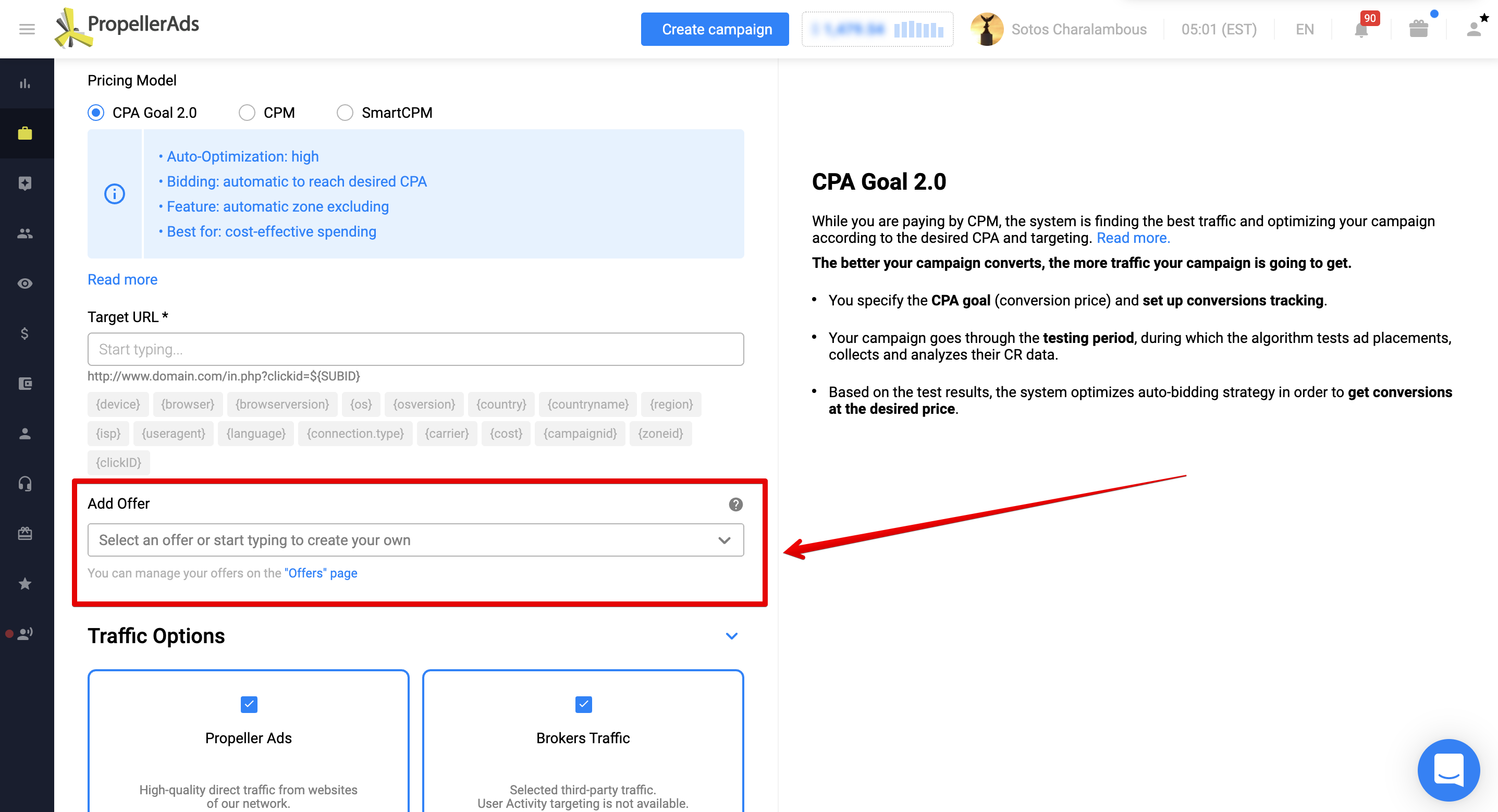Select the CPA Goal 2.0 radio button

point(97,112)
